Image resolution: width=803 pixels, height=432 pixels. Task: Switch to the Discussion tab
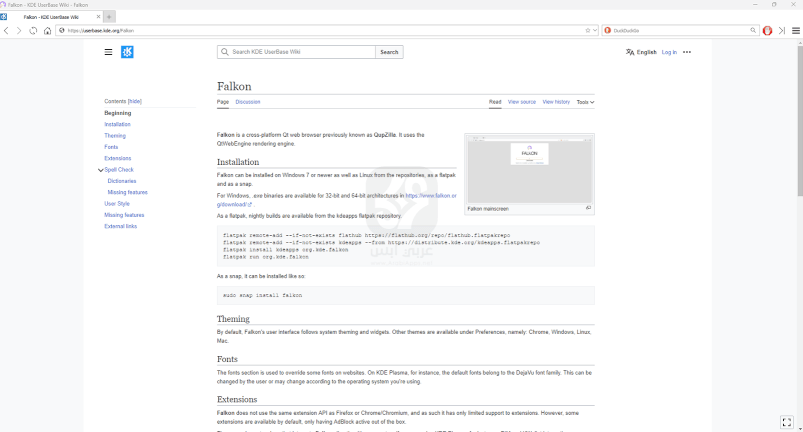[248, 102]
